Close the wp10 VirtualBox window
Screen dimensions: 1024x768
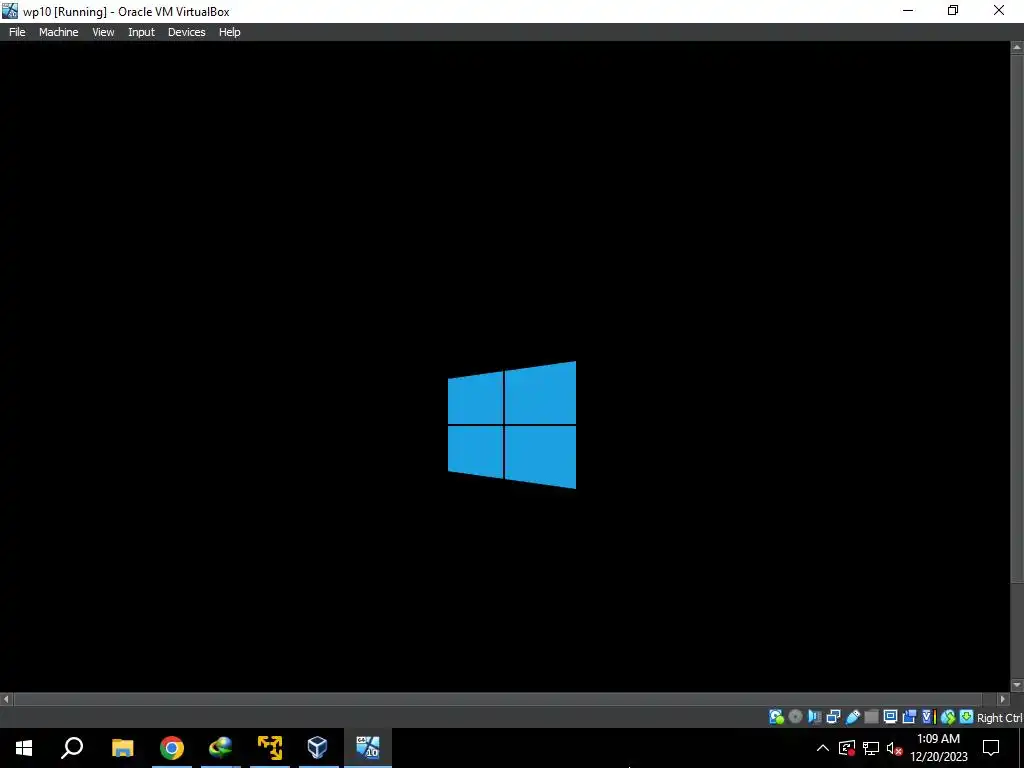tap(999, 10)
